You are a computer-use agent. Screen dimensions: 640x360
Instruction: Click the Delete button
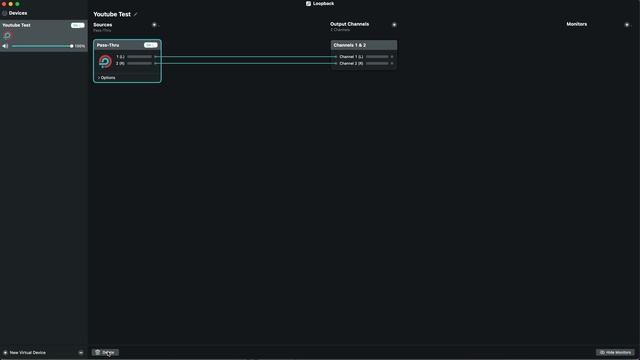click(x=105, y=352)
